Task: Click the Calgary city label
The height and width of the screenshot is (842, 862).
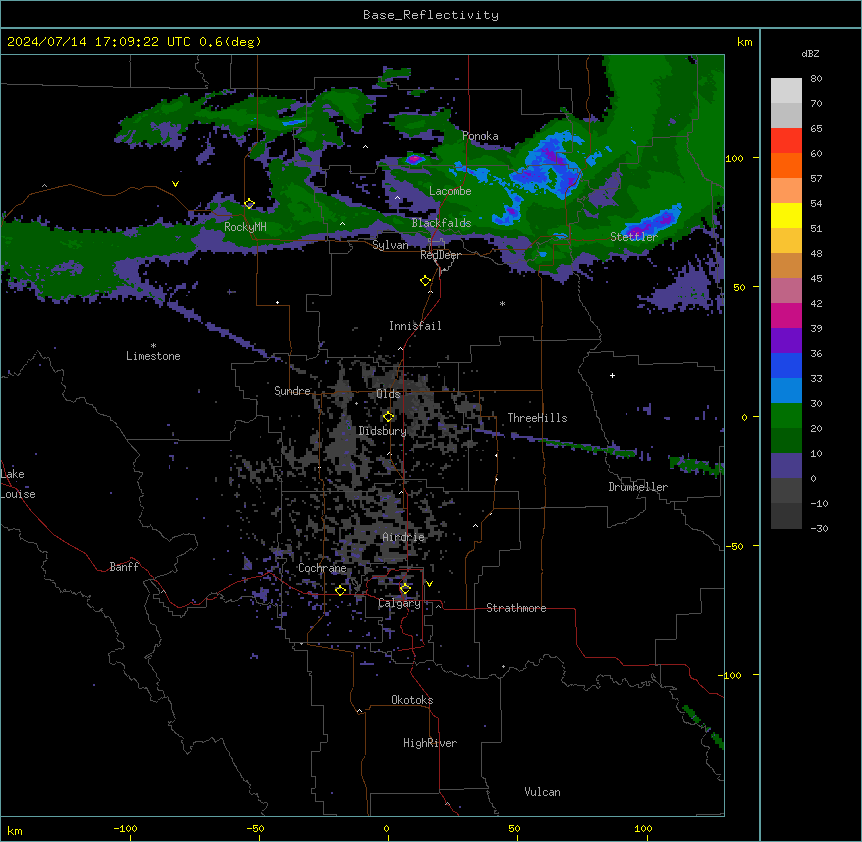Action: point(400,603)
